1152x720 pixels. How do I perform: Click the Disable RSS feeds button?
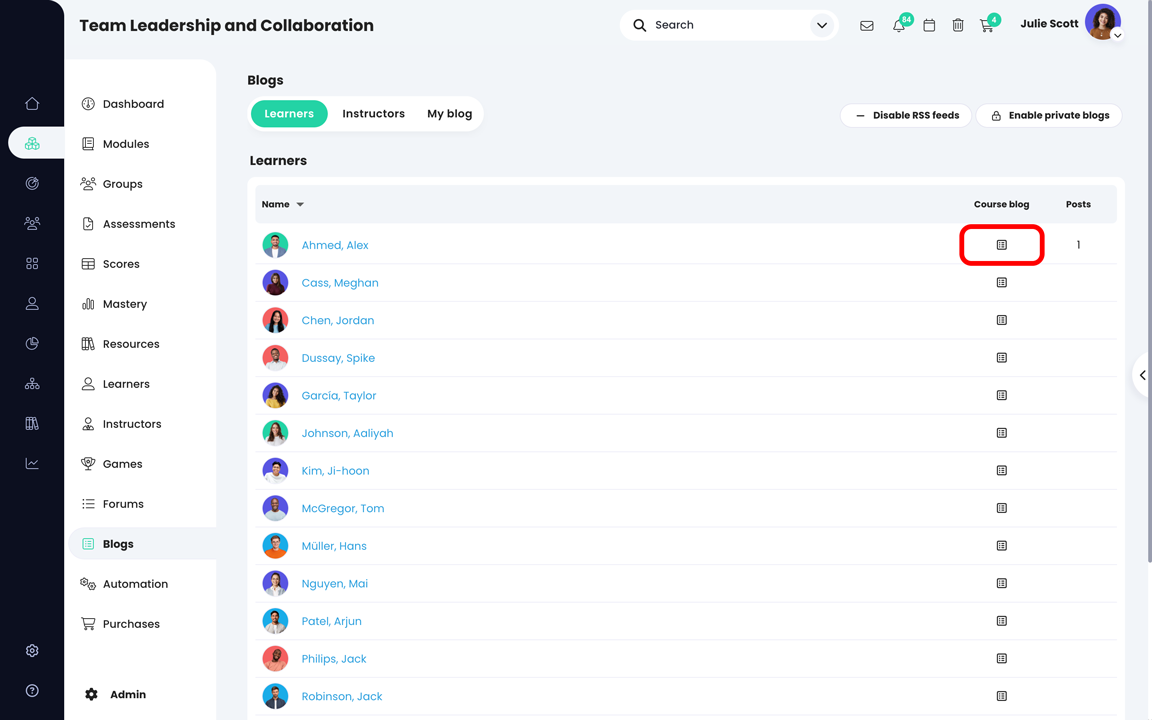coord(906,115)
